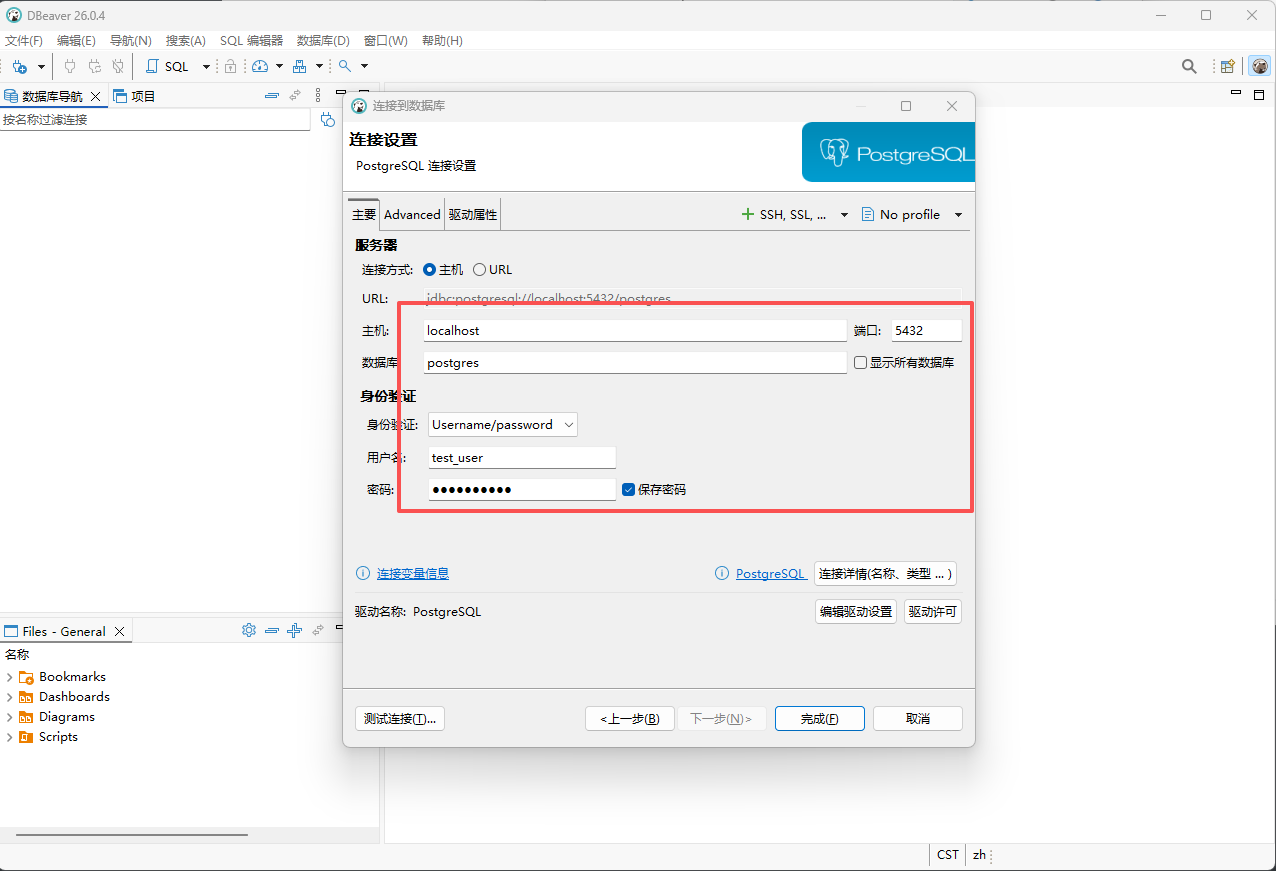Open the perspective icon with the star
This screenshot has width=1276, height=871.
point(1227,66)
